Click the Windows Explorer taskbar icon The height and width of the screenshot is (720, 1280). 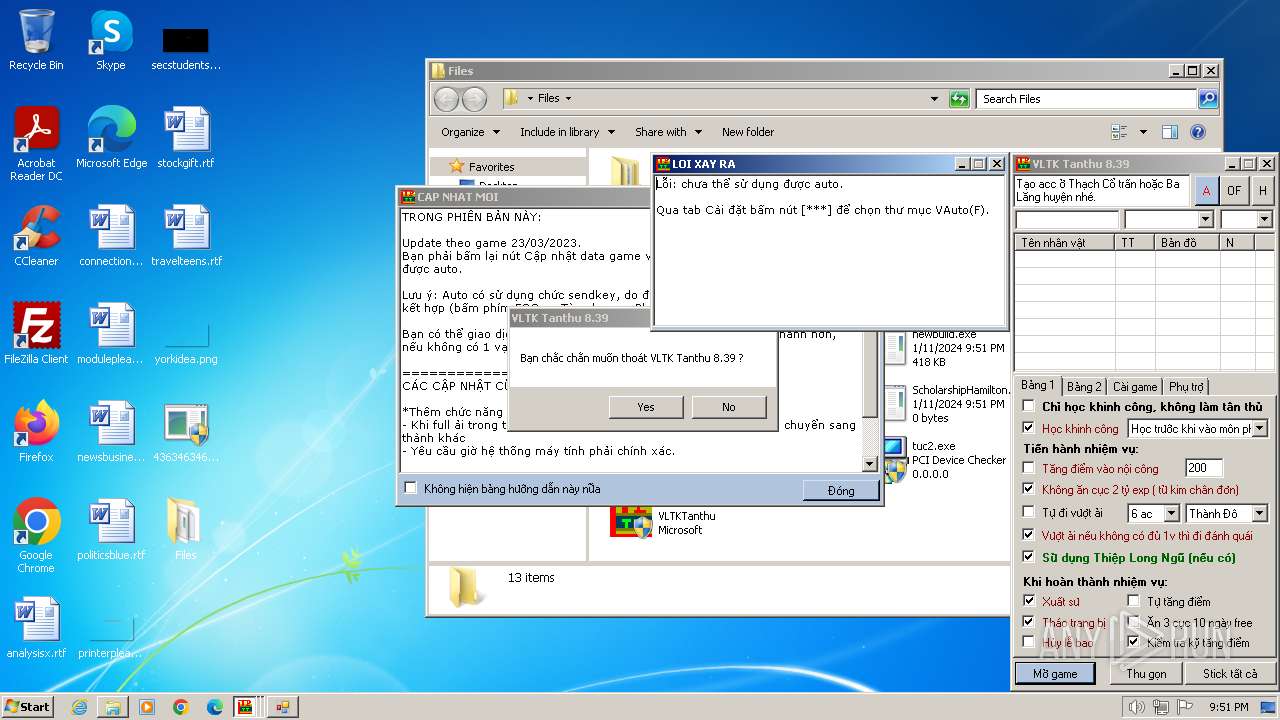(113, 707)
